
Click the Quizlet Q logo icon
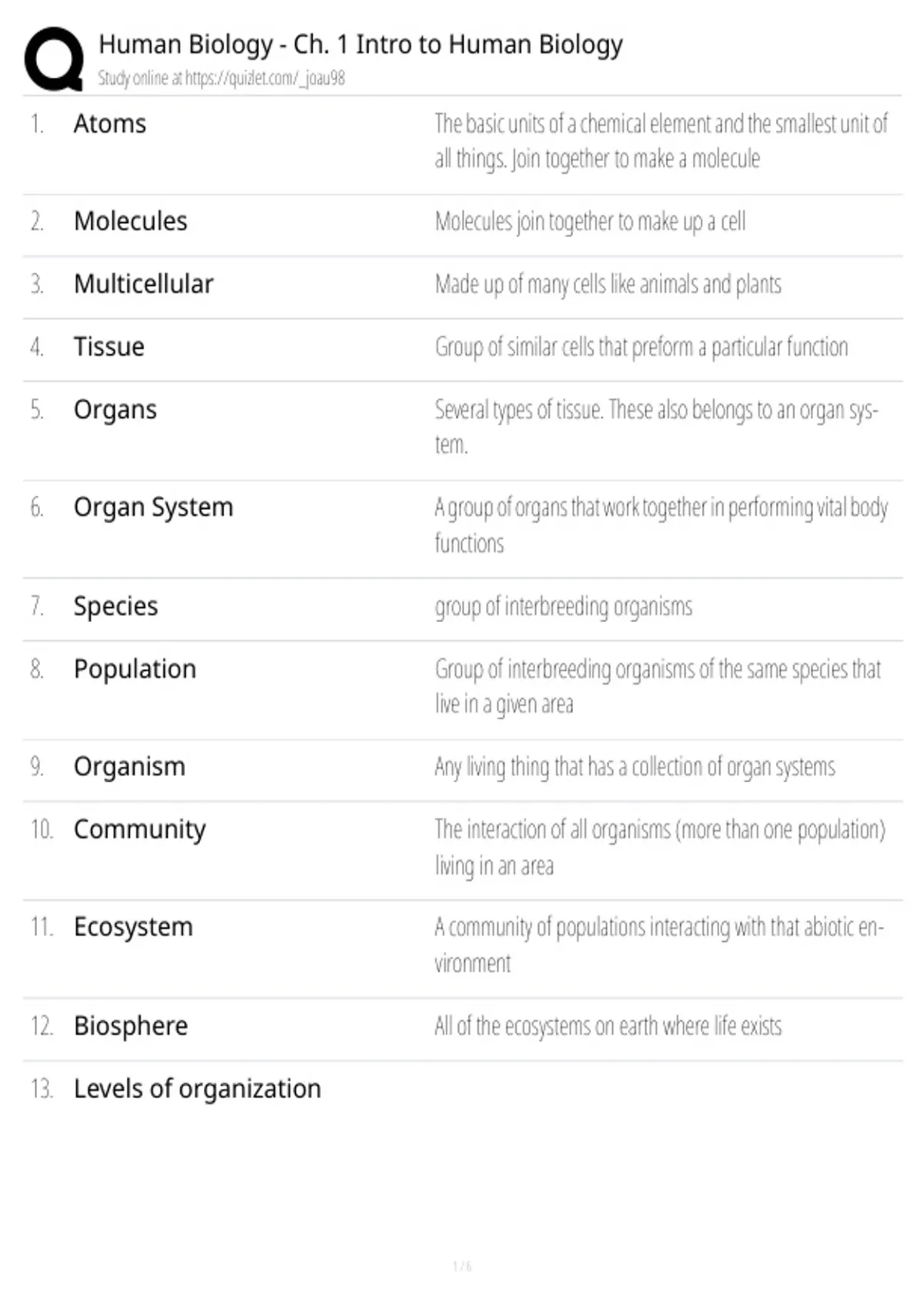[54, 59]
